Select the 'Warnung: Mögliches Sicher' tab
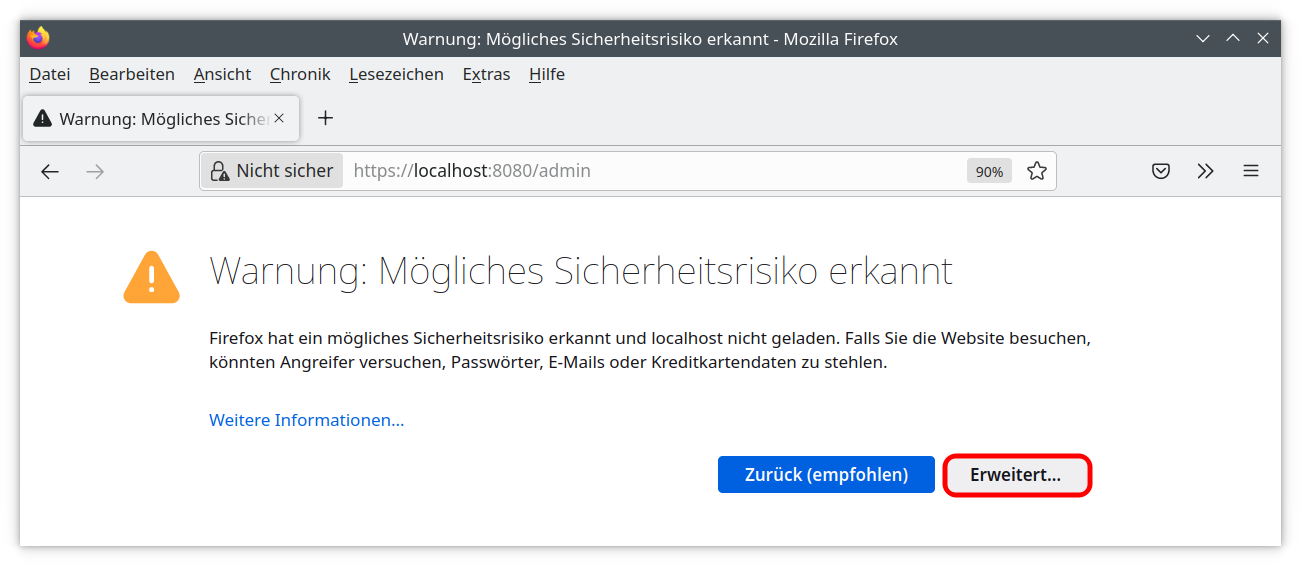 [x=161, y=118]
